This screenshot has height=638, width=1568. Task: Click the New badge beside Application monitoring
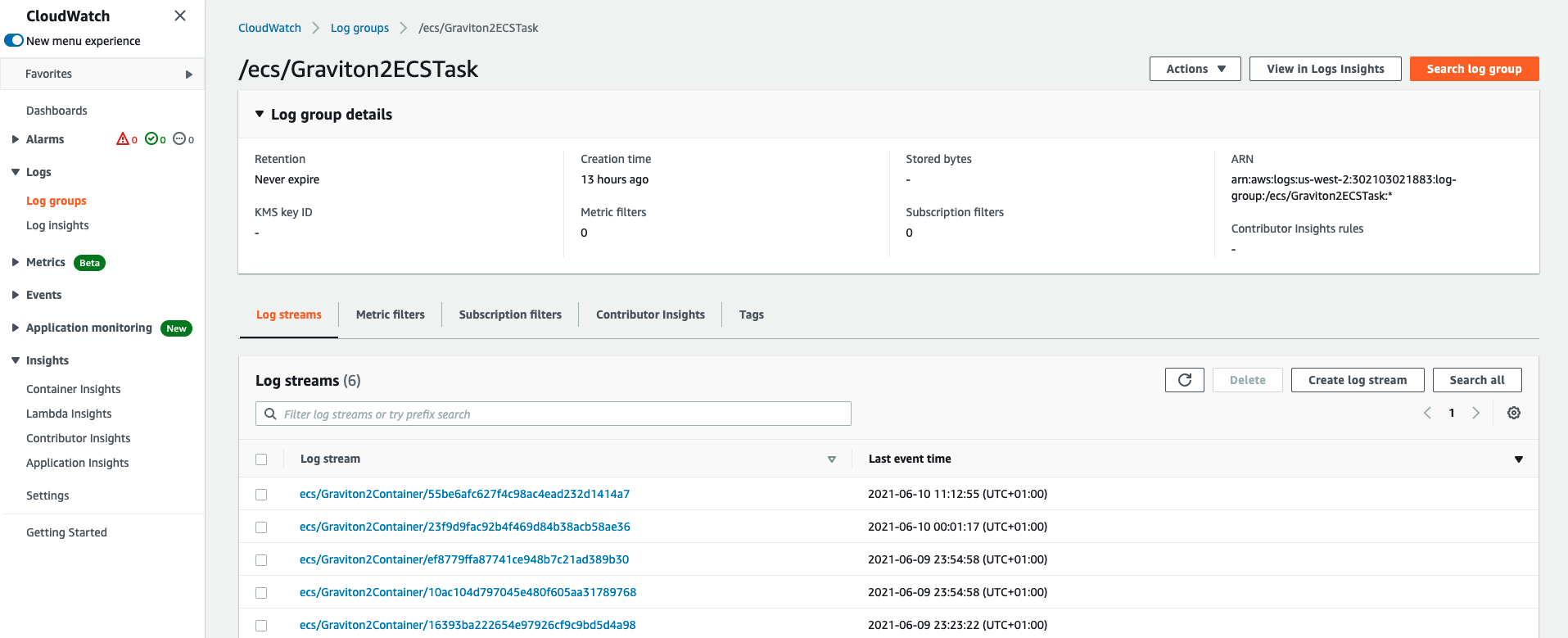pos(176,328)
